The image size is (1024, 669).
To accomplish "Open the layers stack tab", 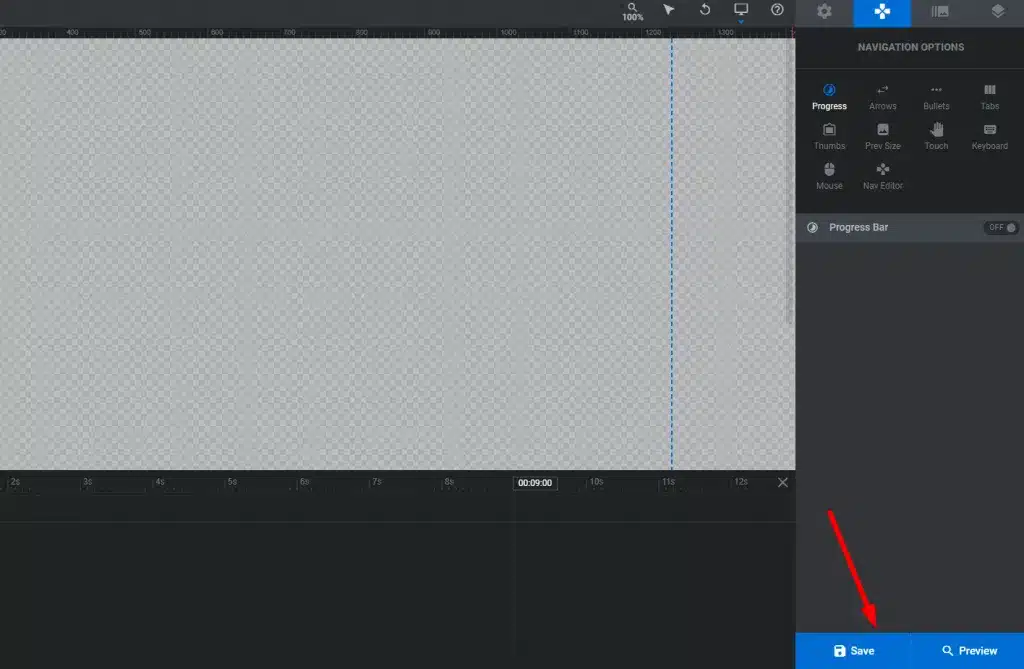I will pos(997,12).
